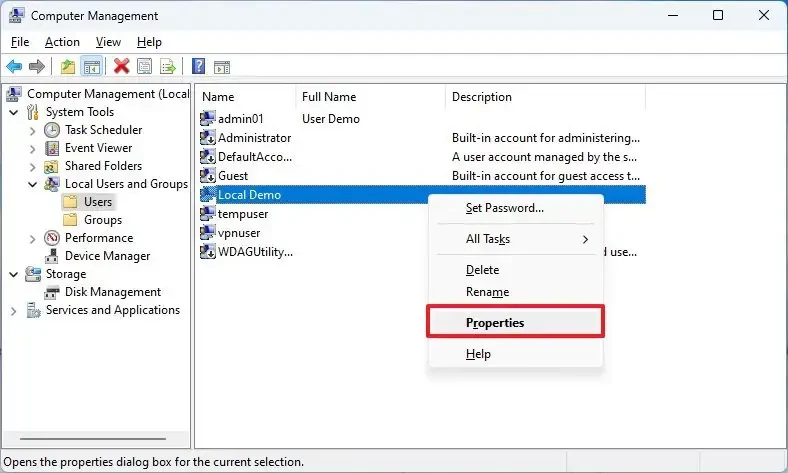Click the Export List toolbar icon
This screenshot has height=473, width=788.
pyautogui.click(x=168, y=66)
